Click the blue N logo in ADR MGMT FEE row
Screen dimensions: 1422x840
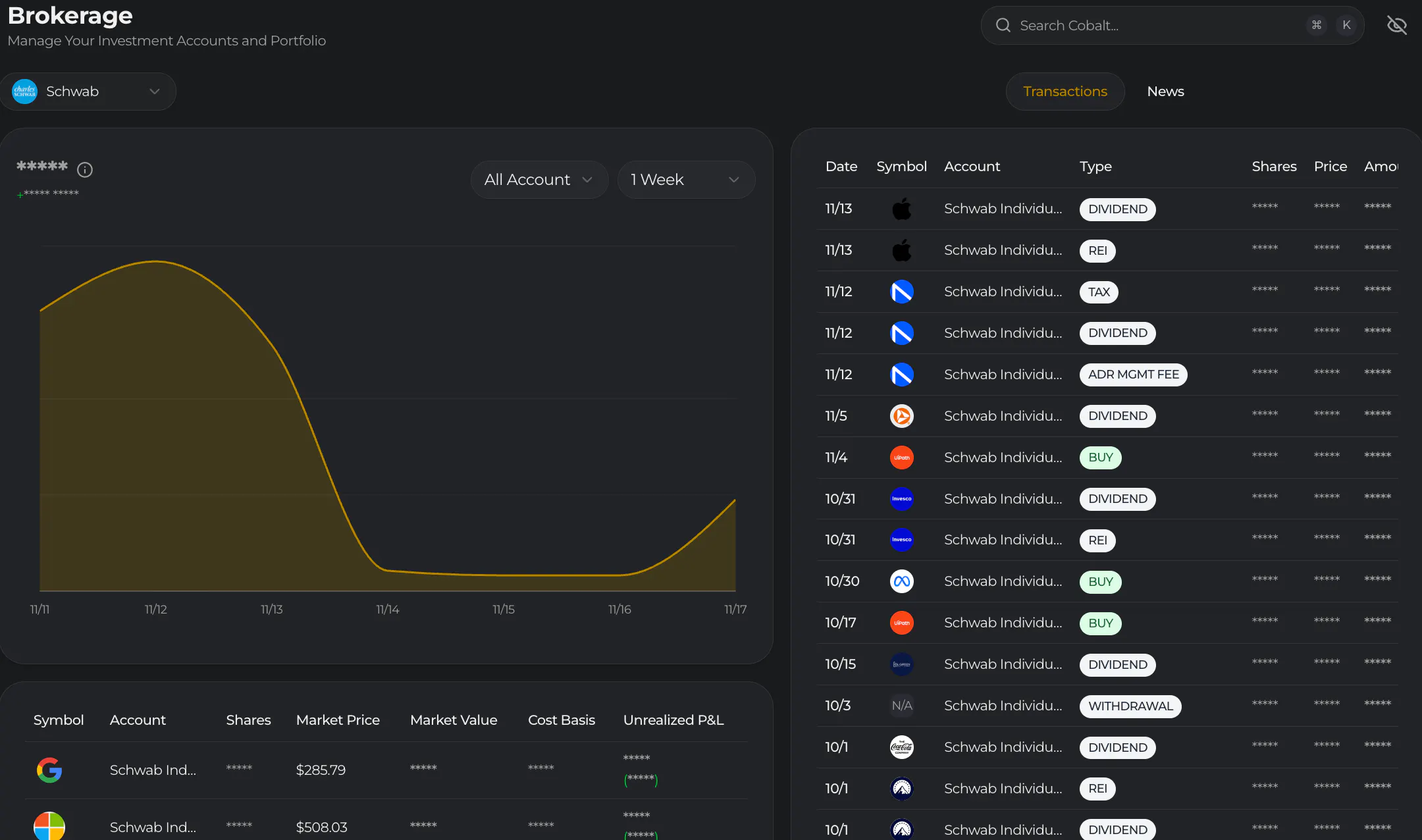click(901, 375)
